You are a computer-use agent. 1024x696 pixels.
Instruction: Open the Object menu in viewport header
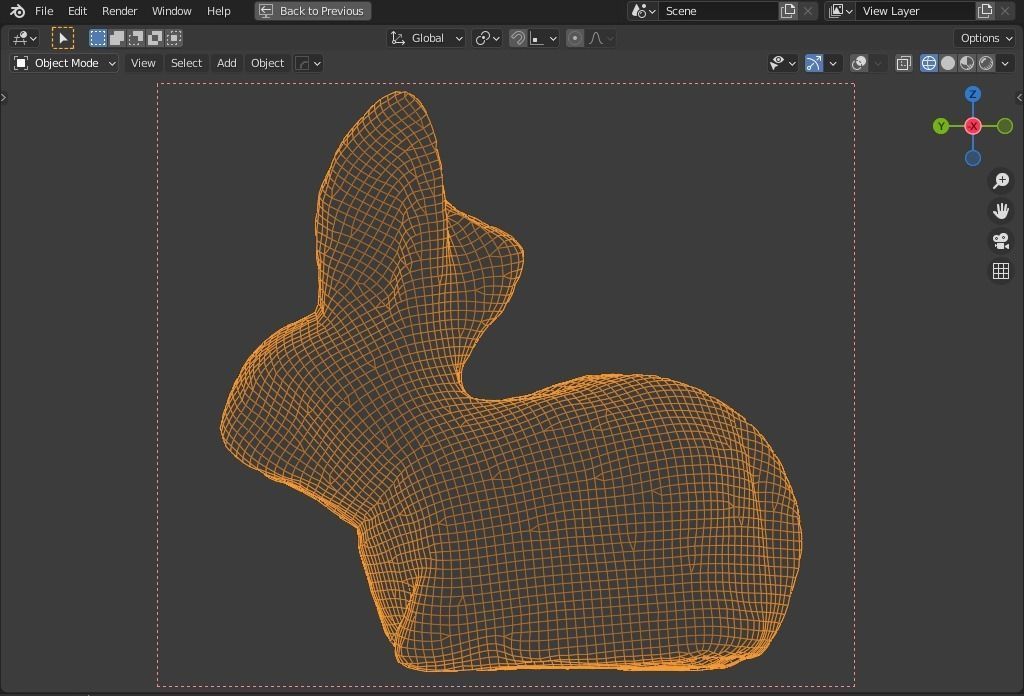point(267,63)
